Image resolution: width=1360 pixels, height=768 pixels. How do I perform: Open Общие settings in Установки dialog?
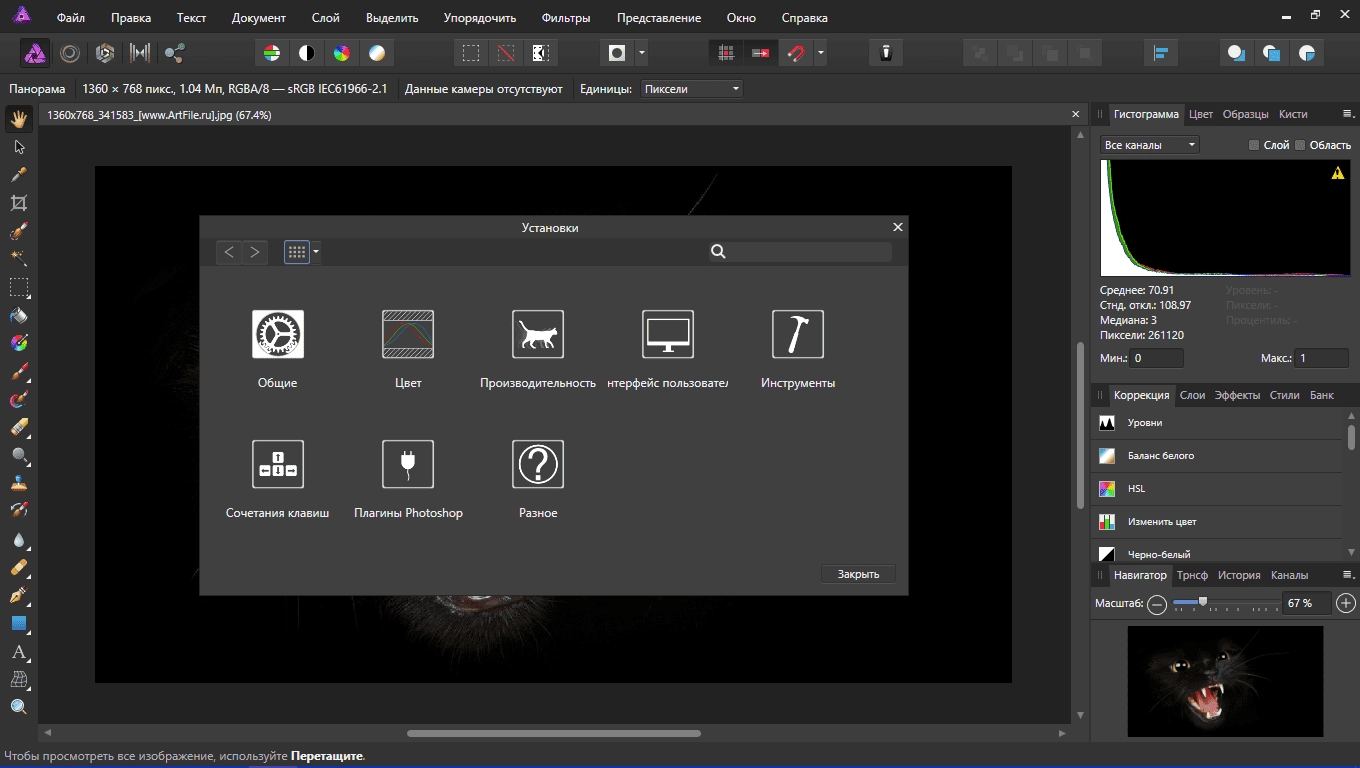278,348
